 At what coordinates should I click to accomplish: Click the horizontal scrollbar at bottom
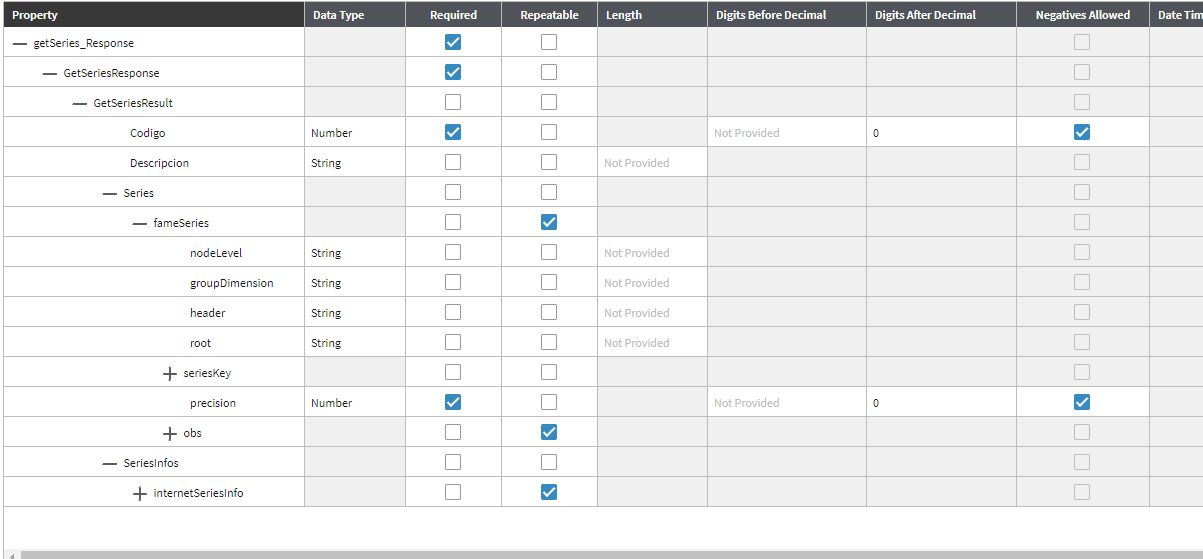[x=600, y=554]
